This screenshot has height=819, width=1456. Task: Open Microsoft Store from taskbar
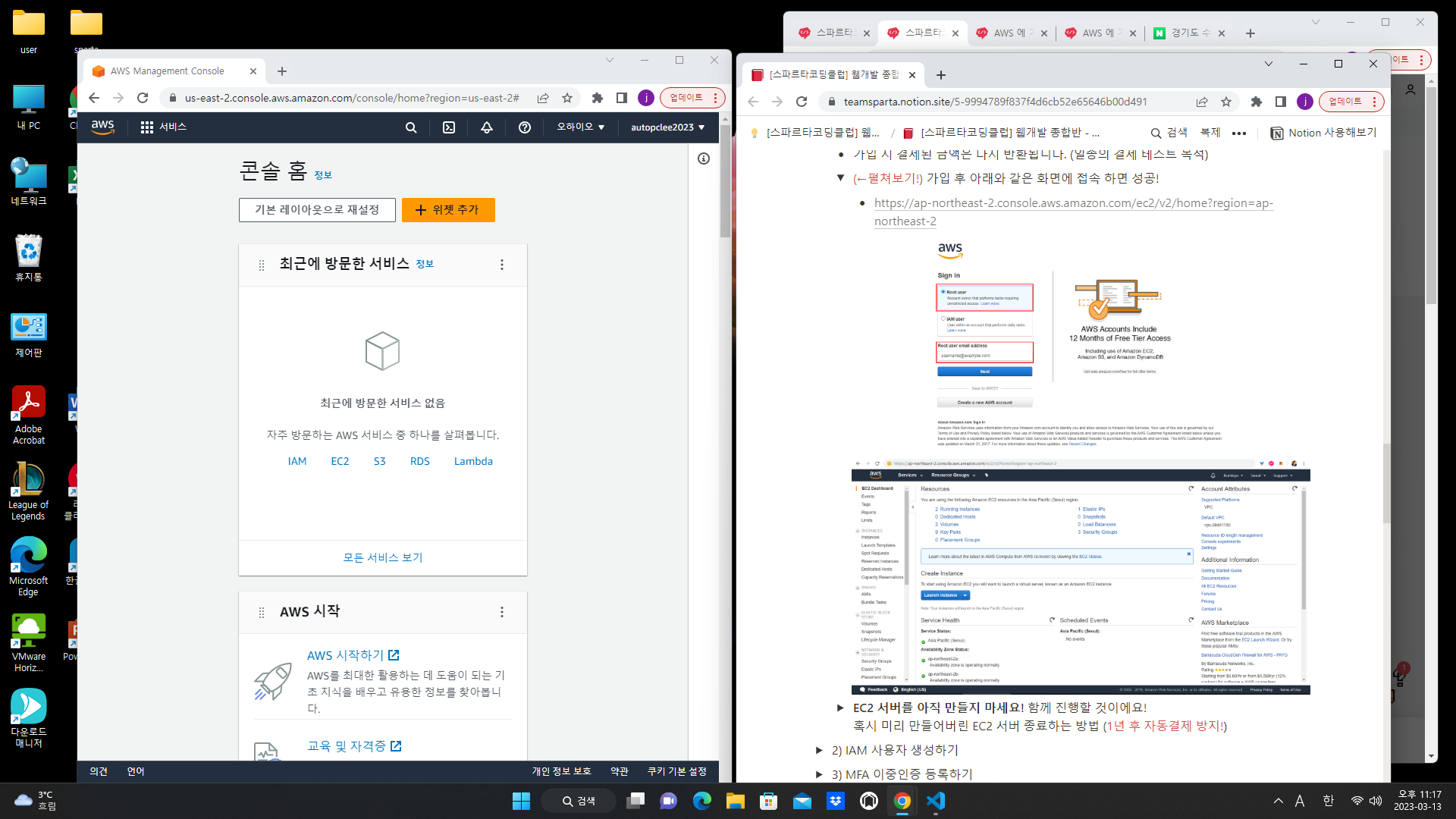click(x=769, y=801)
